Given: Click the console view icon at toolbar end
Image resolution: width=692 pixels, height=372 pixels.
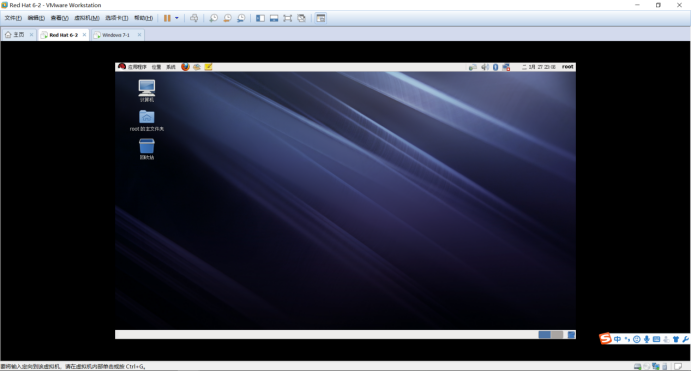Looking at the screenshot, I should point(321,18).
